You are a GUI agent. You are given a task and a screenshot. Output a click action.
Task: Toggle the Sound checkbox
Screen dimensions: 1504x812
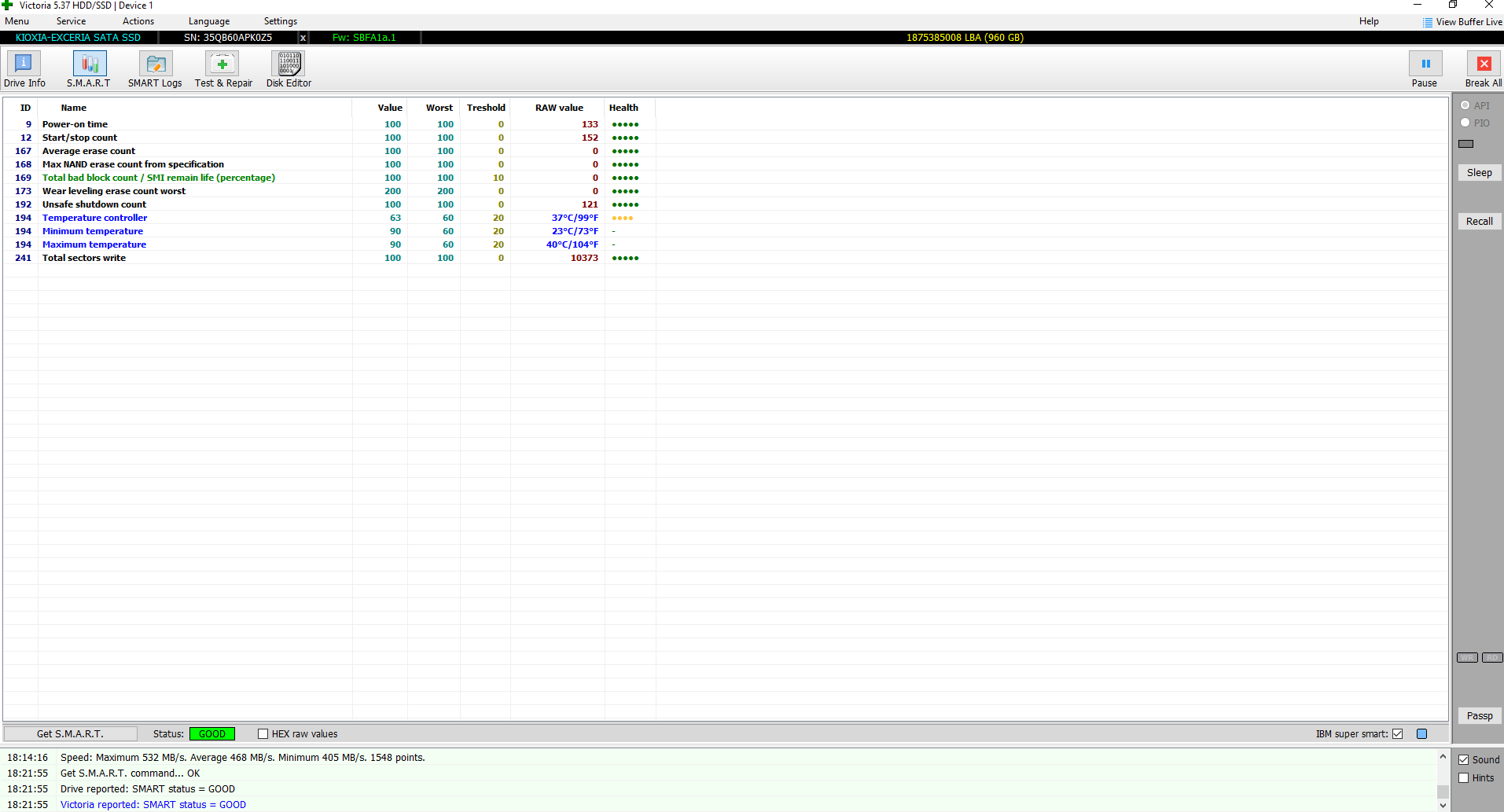coord(1464,760)
